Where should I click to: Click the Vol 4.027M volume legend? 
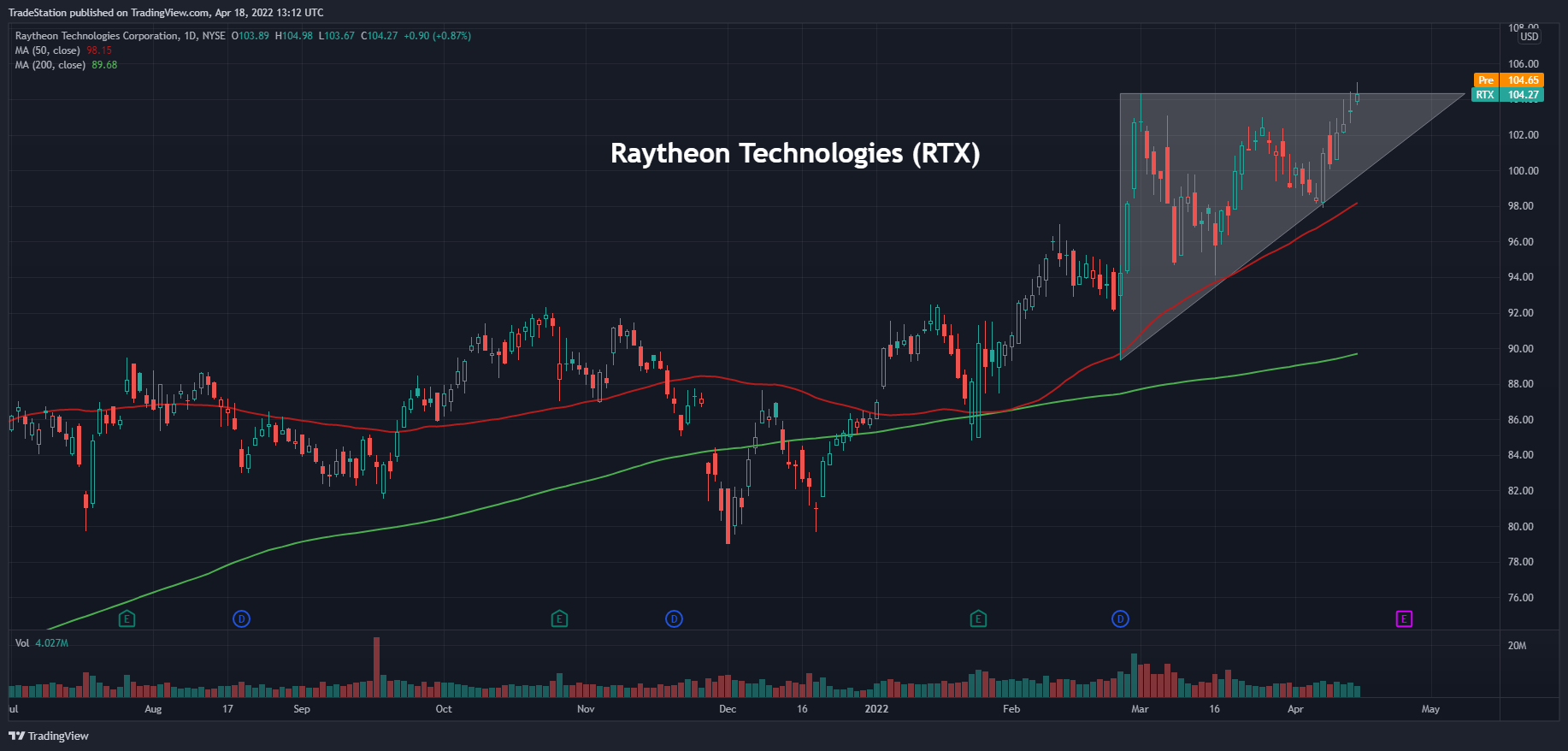pos(42,643)
